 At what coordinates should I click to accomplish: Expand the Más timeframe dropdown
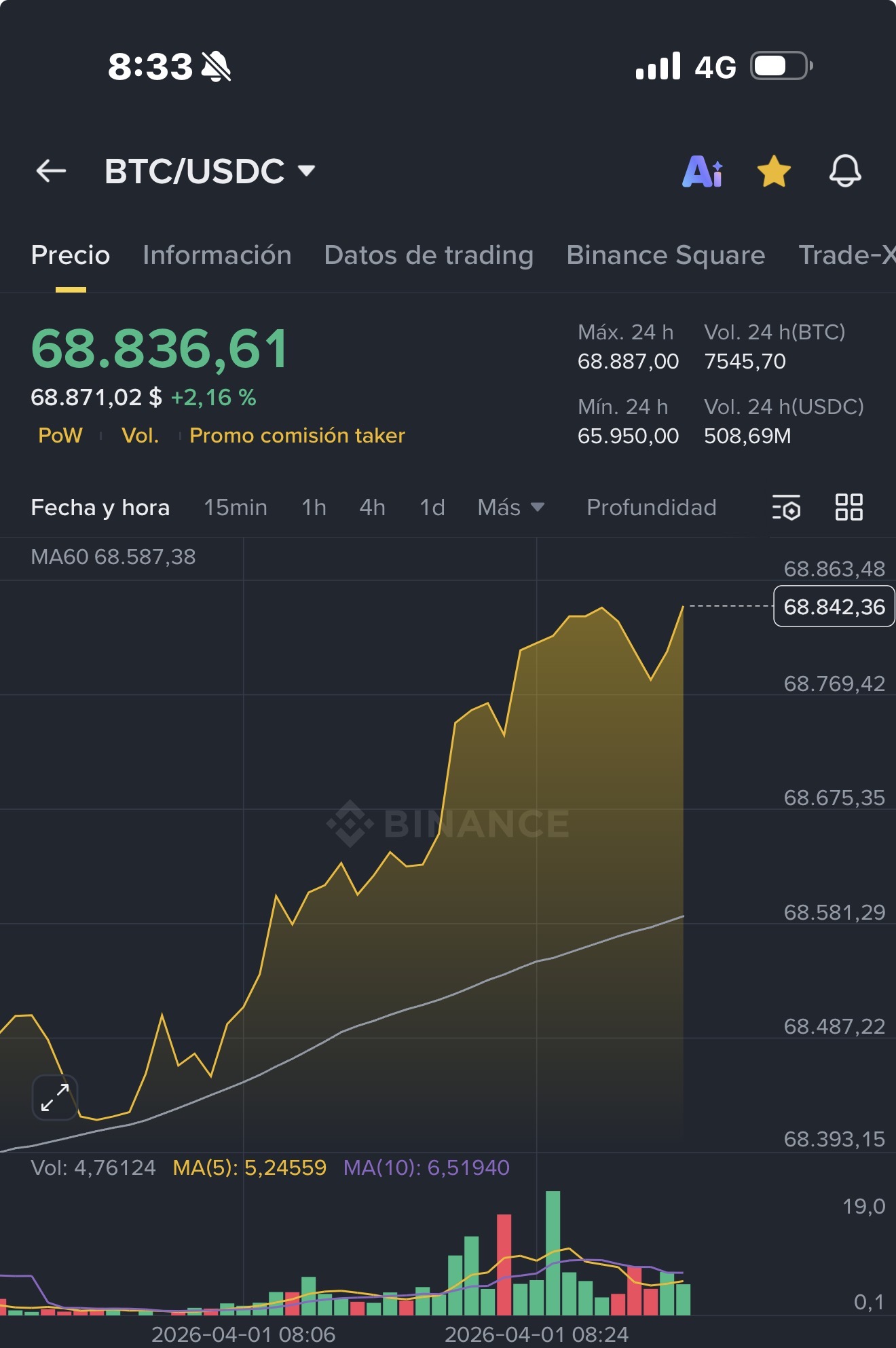tap(511, 507)
